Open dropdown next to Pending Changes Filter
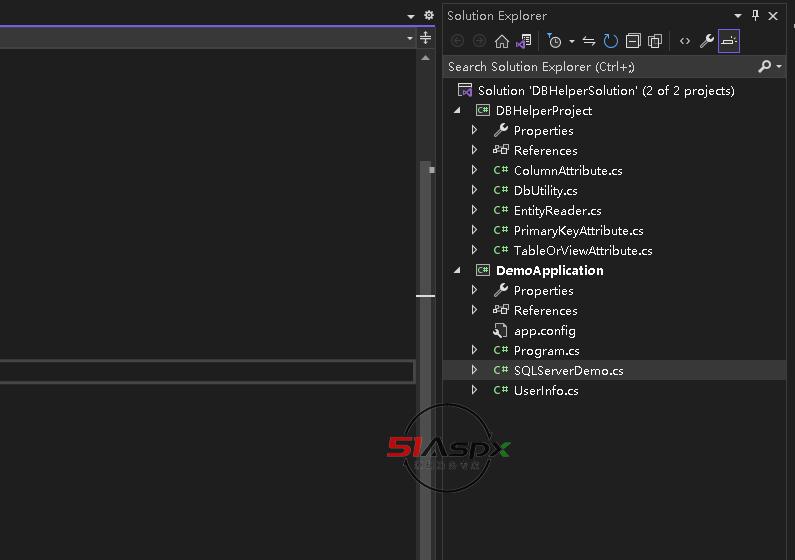The image size is (795, 560). coord(572,41)
